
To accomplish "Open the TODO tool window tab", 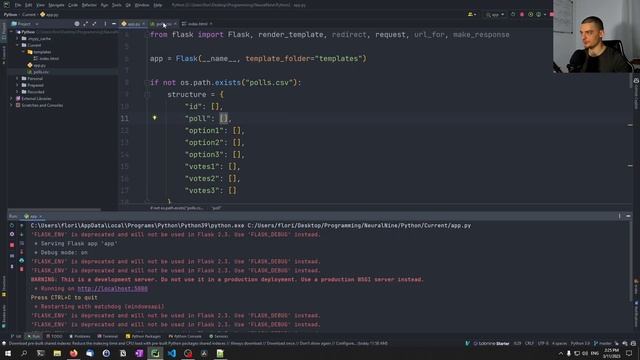I will point(54,336).
